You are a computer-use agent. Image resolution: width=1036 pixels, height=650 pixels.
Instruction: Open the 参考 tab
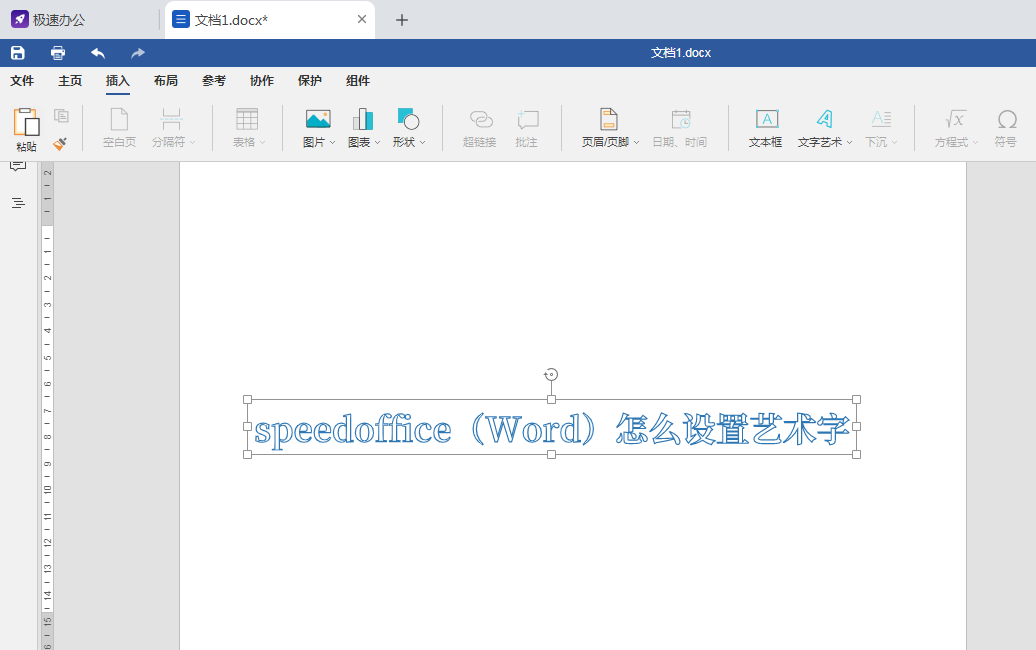(x=214, y=81)
